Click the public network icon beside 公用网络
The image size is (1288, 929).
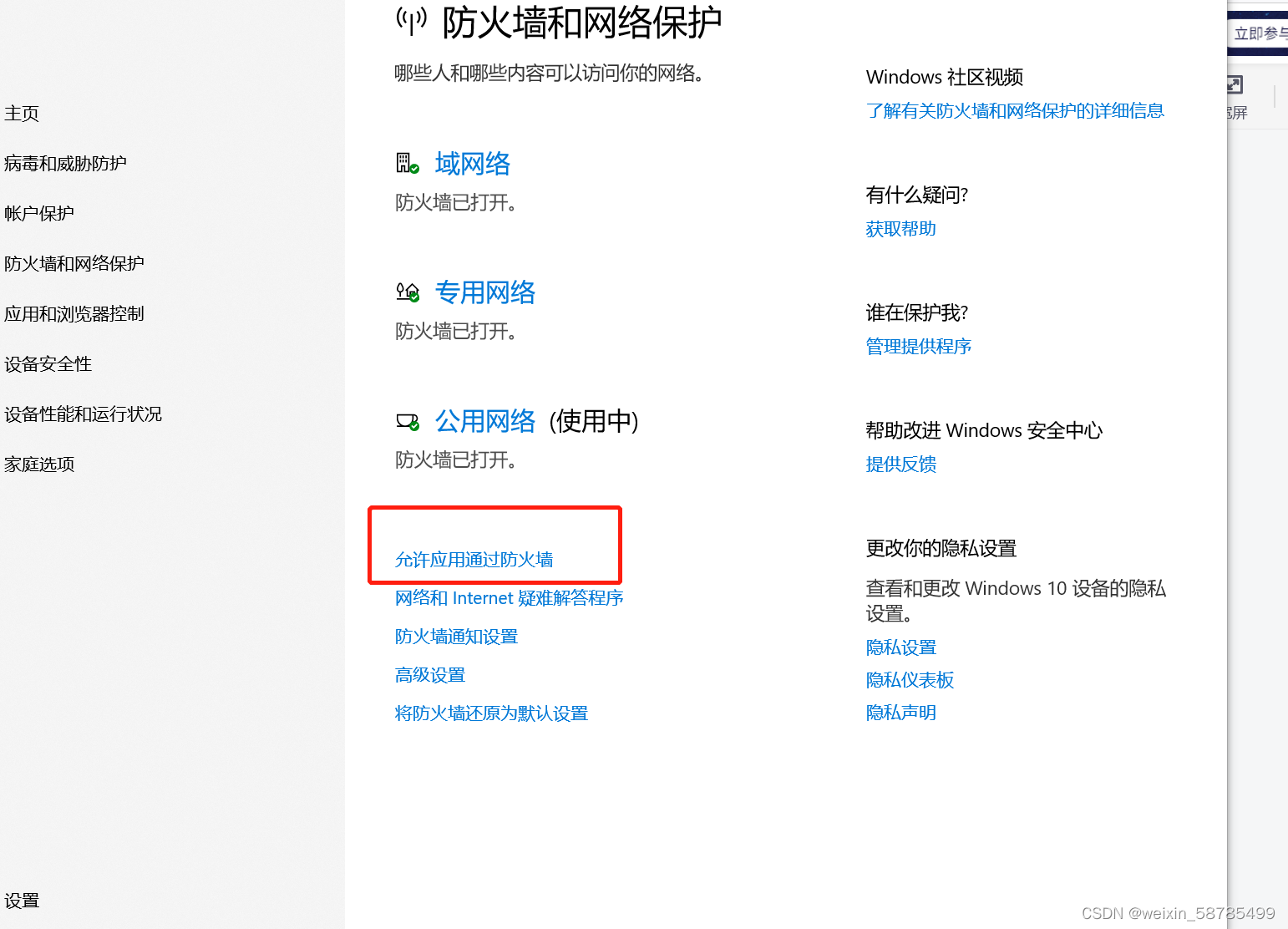pos(407,421)
